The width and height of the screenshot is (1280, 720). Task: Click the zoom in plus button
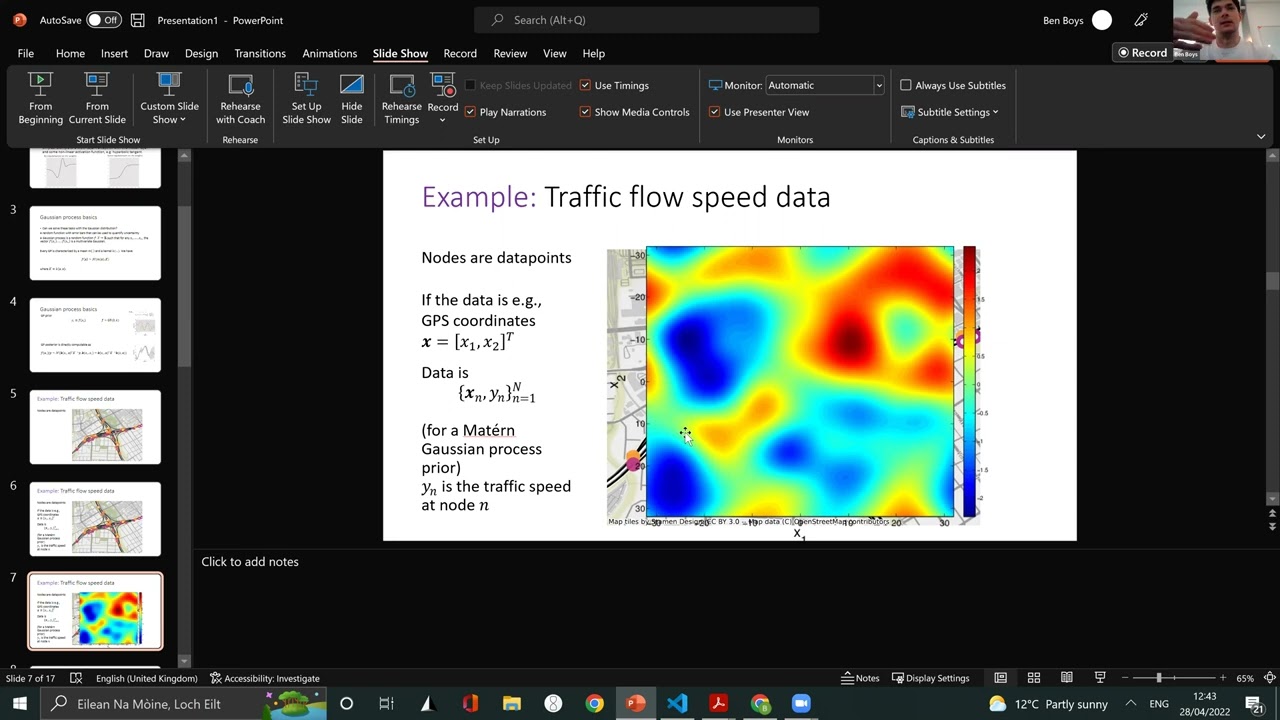1222,678
